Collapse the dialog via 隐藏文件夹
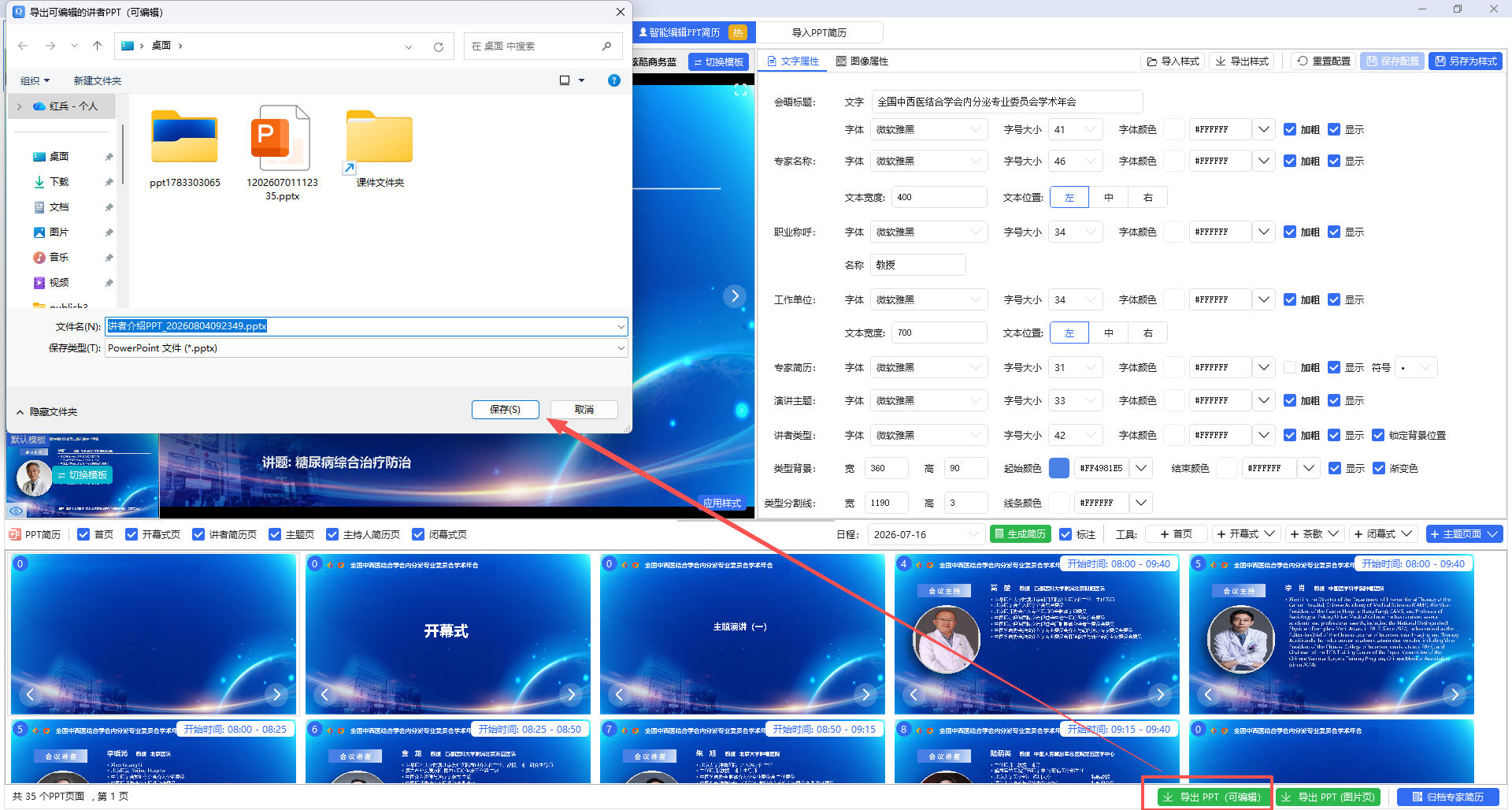 coord(46,412)
